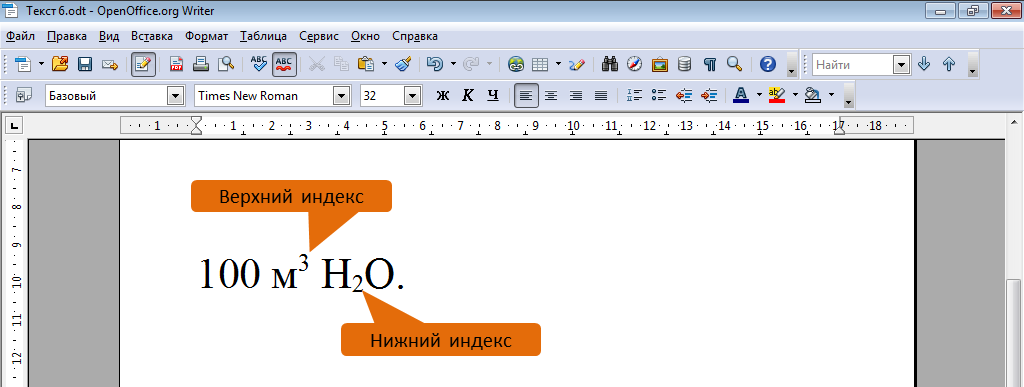Find Previous up arrow icon
Screen dimensions: 1024x387
click(949, 64)
